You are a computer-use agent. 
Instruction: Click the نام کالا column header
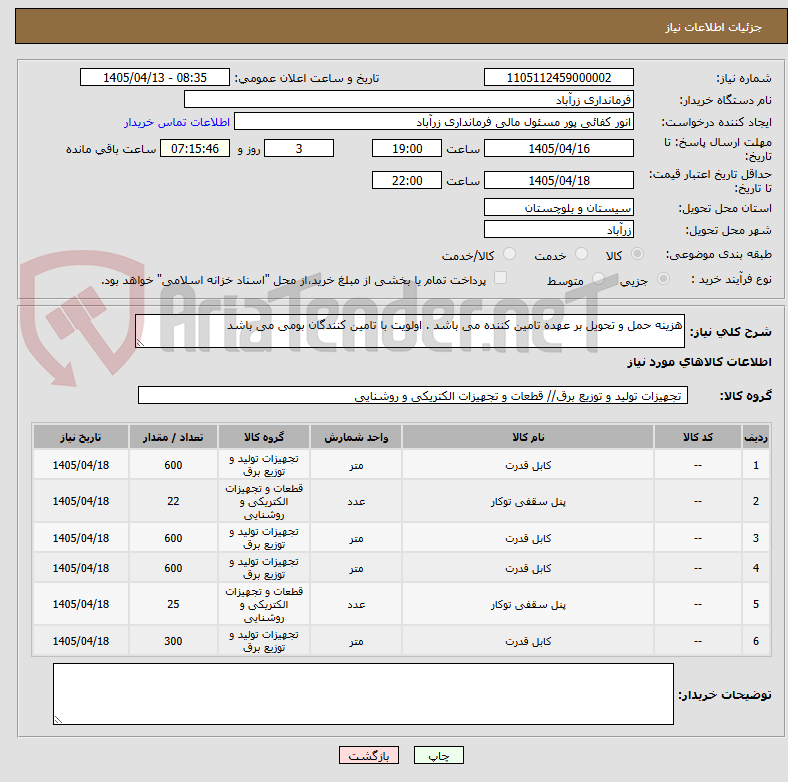point(528,437)
